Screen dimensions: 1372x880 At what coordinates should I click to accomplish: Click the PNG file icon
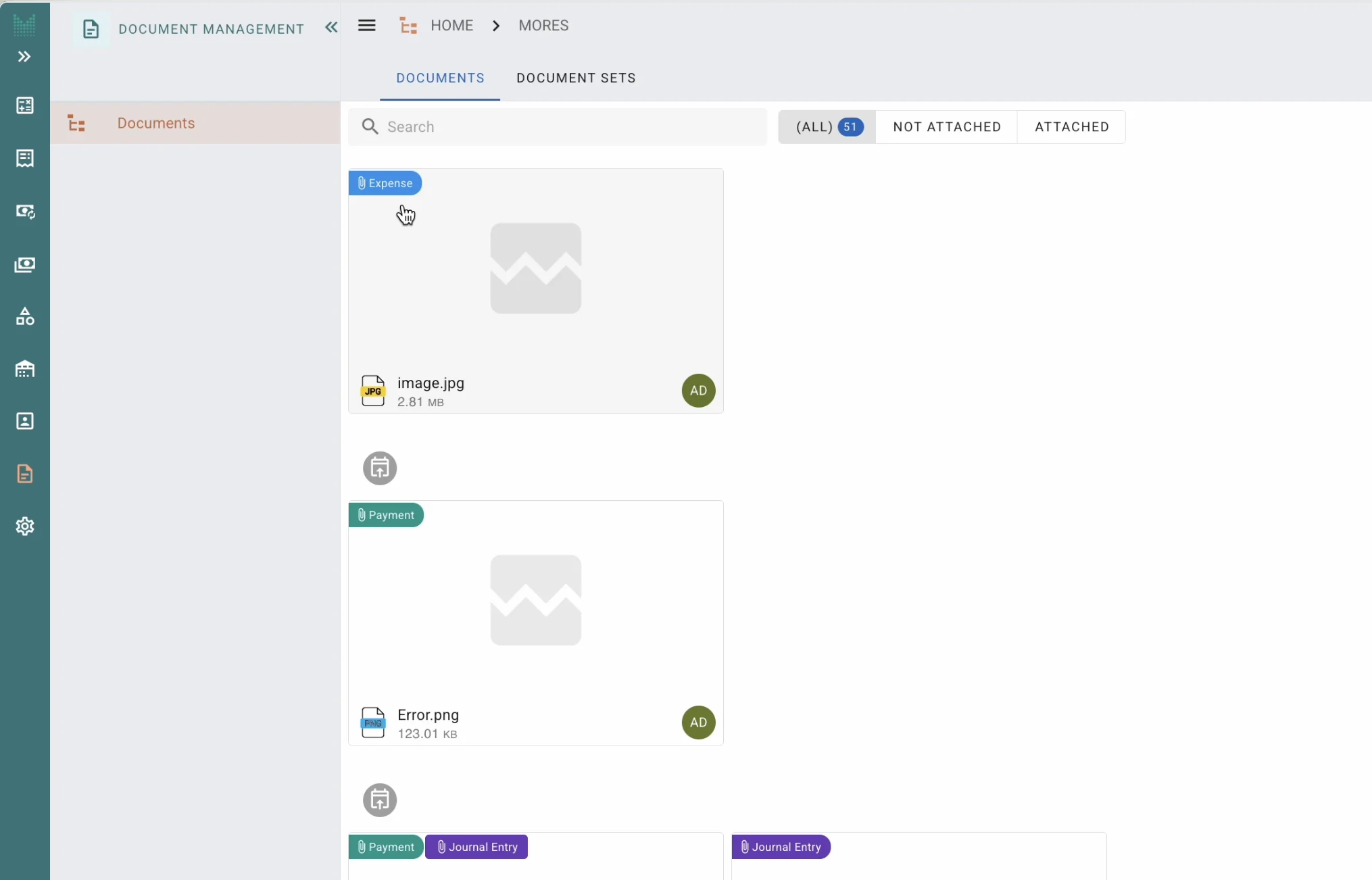click(373, 723)
